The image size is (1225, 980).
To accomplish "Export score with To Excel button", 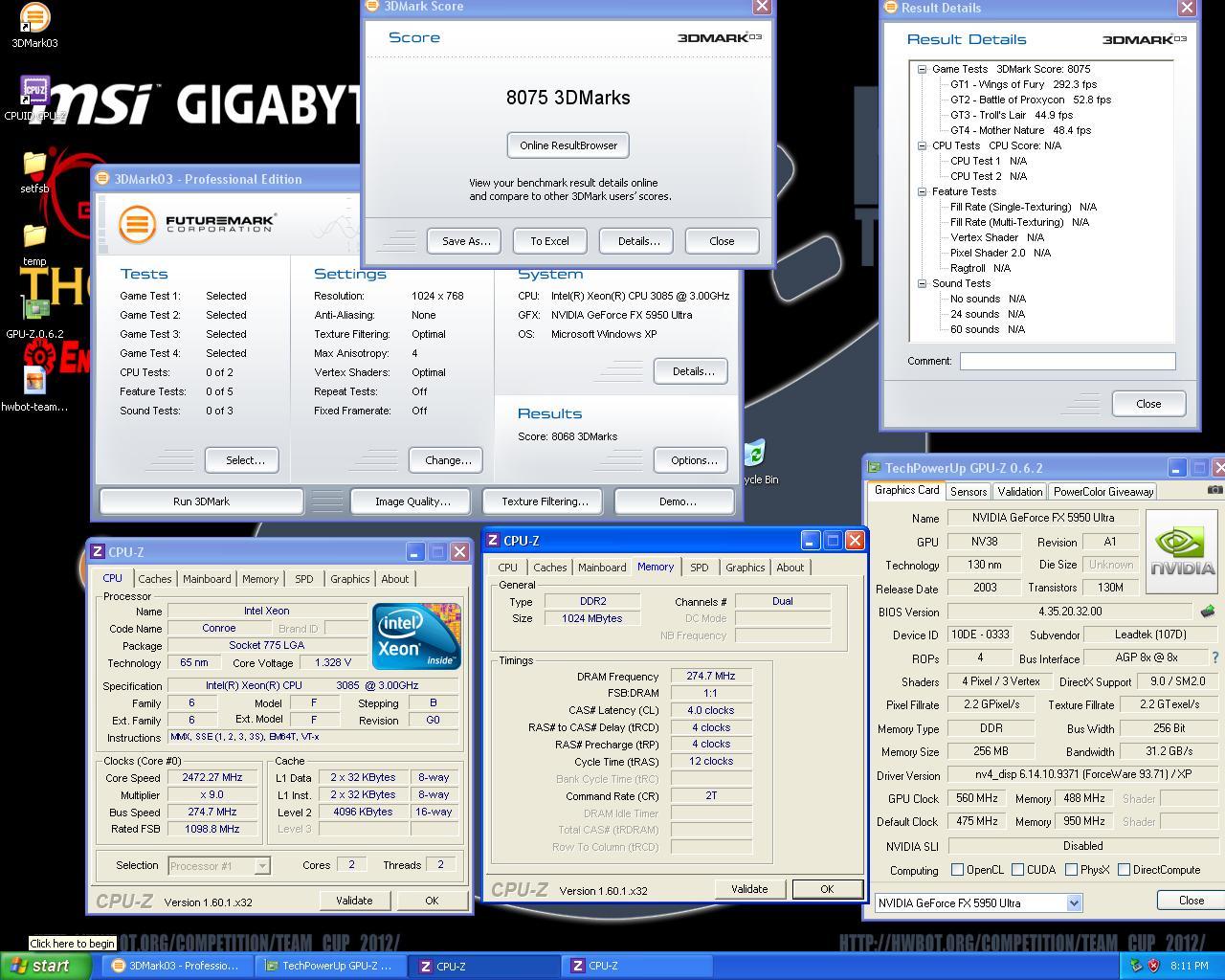I will point(549,241).
